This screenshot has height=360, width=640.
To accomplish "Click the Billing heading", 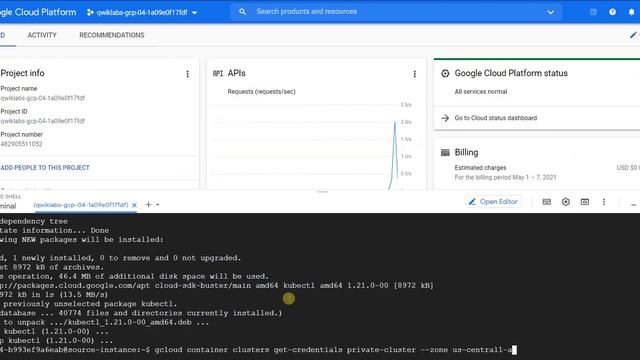I will point(466,152).
